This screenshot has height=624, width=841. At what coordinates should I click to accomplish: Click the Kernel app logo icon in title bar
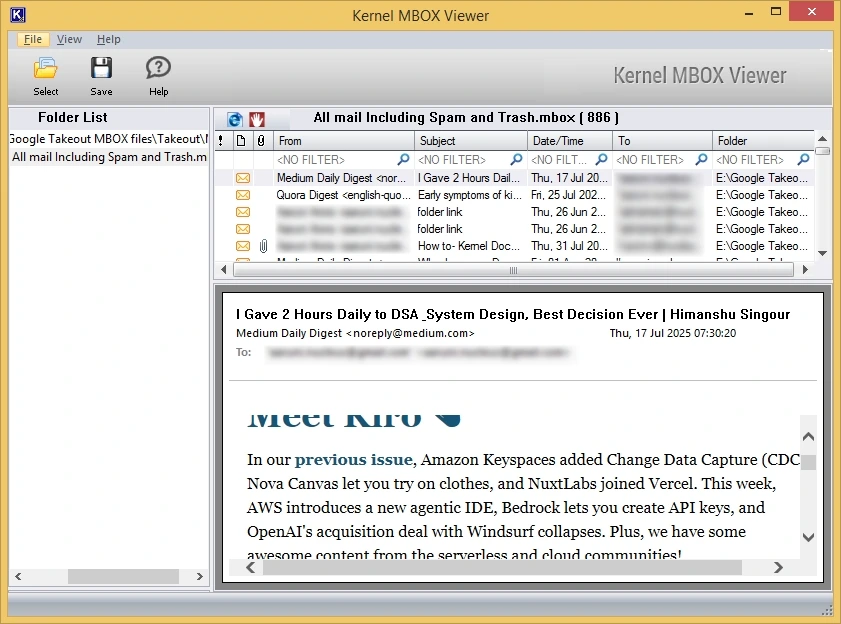pos(18,14)
